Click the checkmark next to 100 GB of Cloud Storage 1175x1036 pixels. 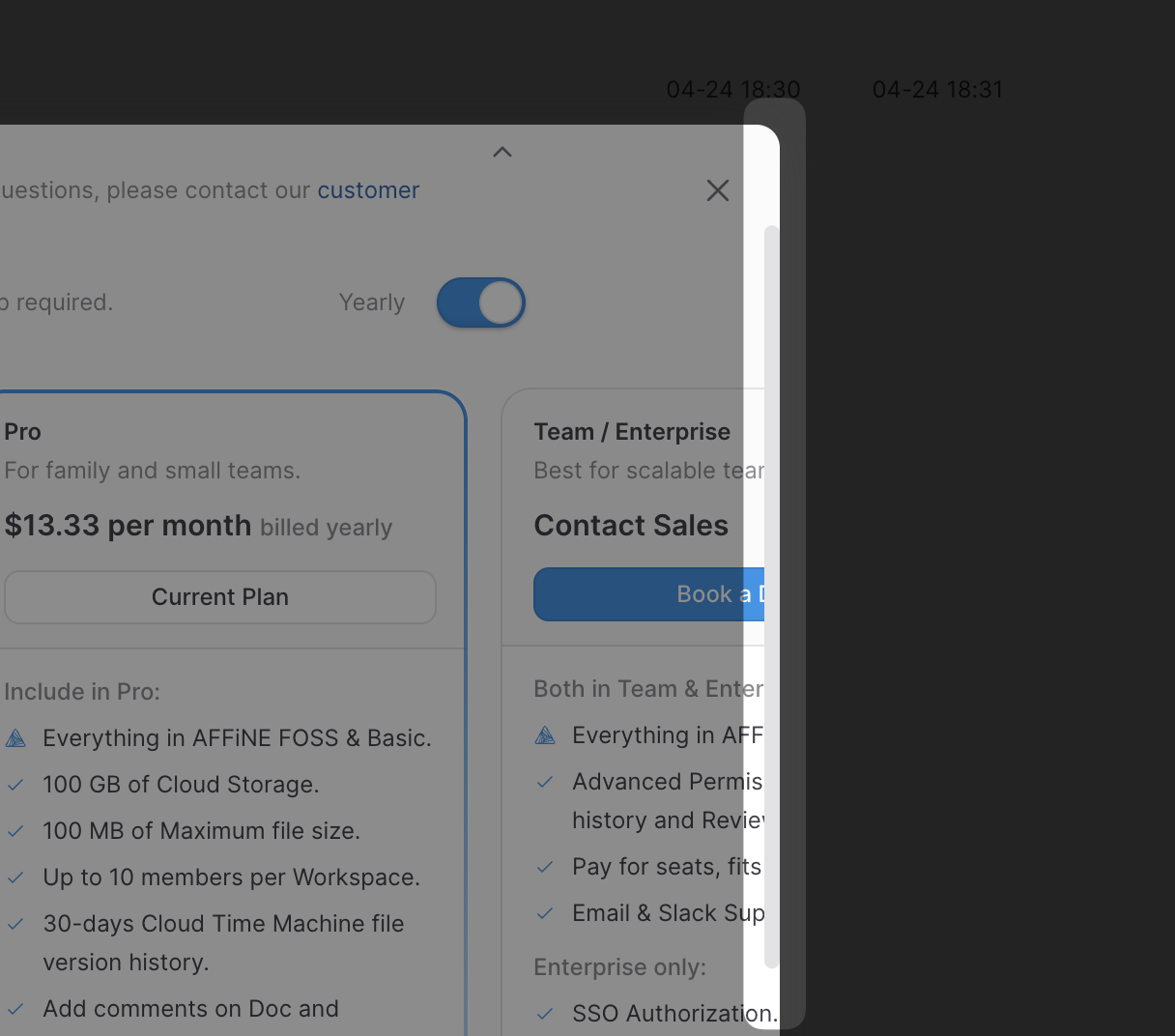(x=15, y=785)
